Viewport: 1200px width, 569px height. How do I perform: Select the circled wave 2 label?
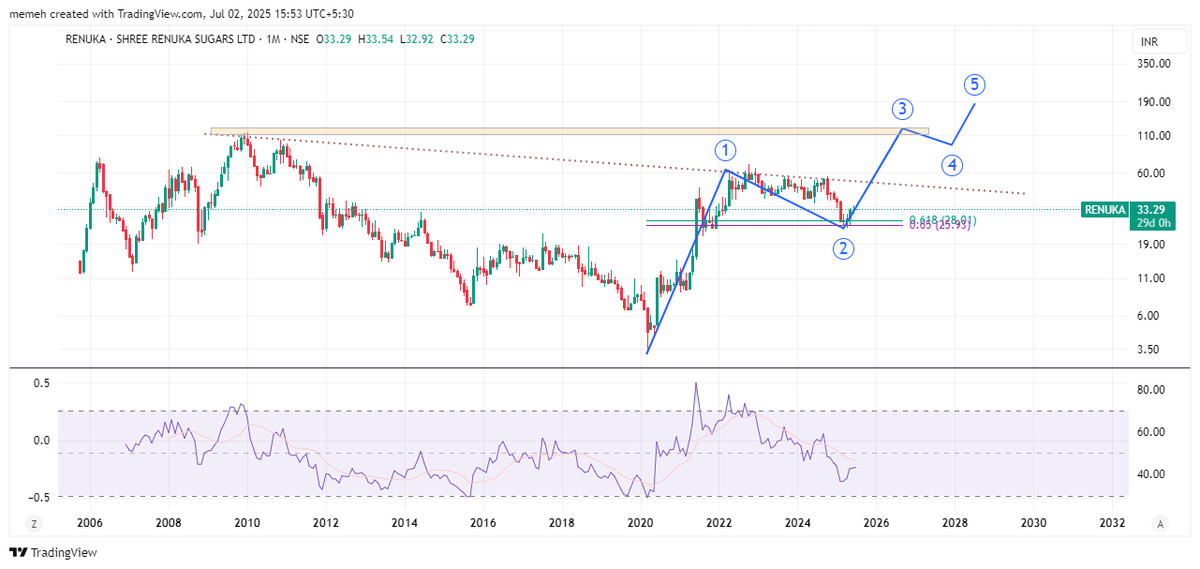point(844,249)
